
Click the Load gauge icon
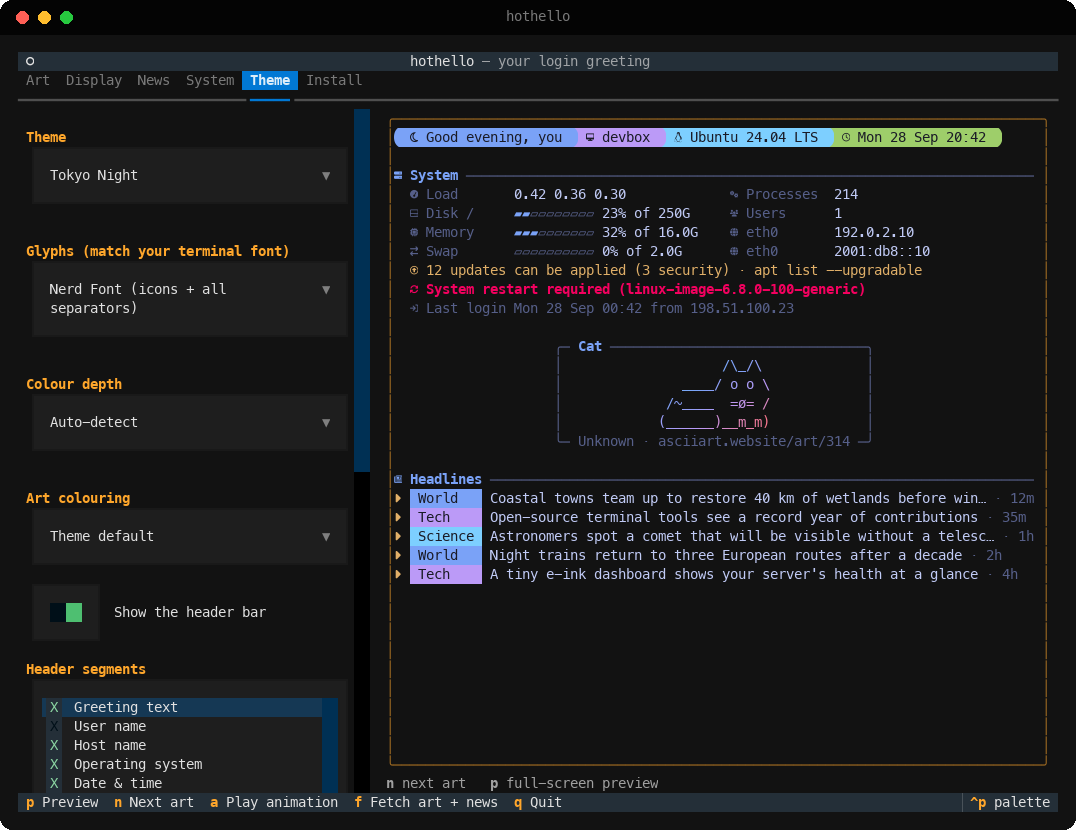click(x=414, y=194)
